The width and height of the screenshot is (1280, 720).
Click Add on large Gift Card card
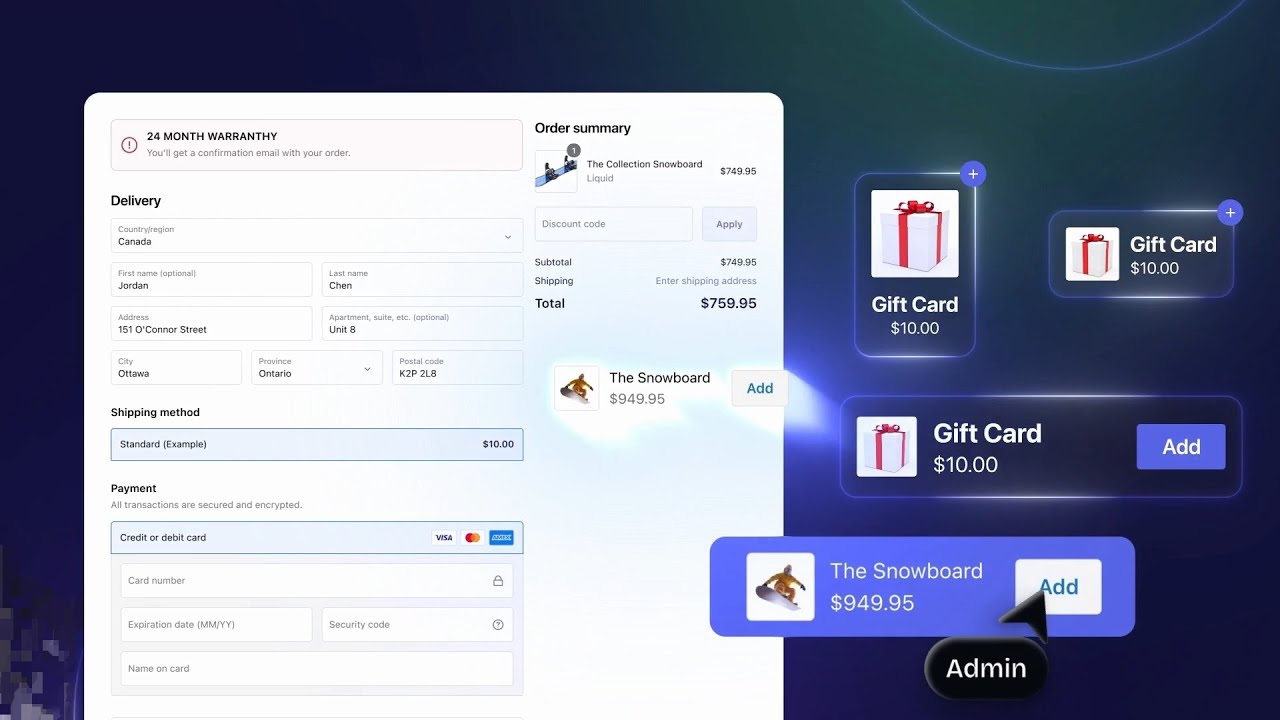pos(1181,447)
